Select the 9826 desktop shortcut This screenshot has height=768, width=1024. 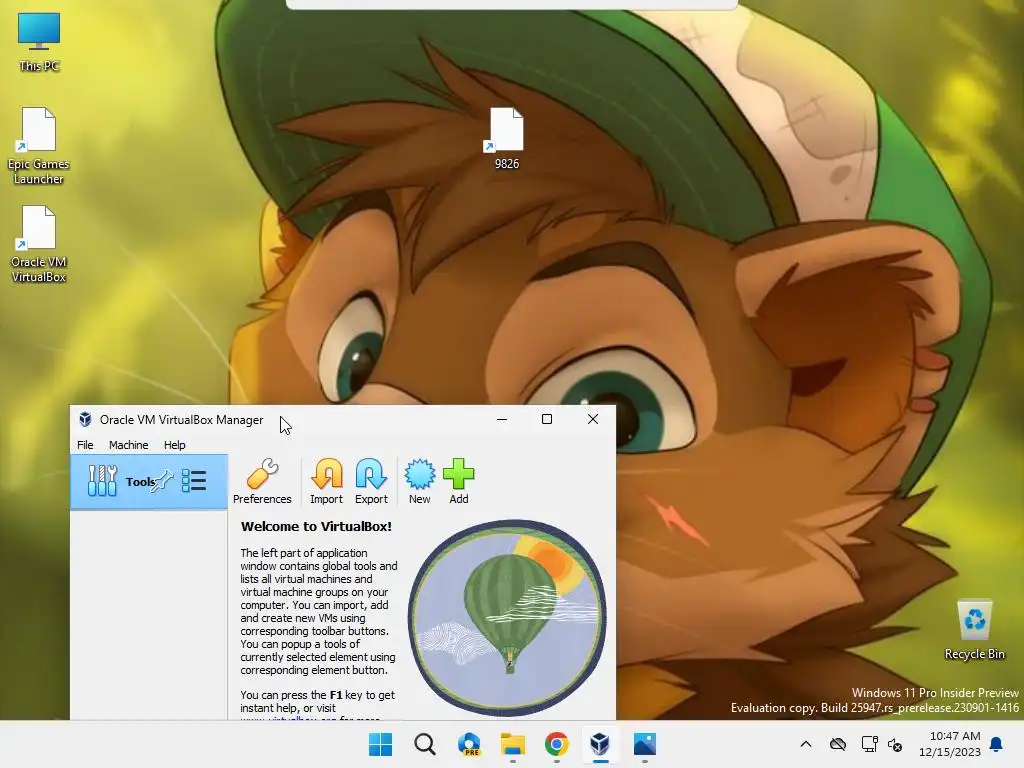coord(507,139)
